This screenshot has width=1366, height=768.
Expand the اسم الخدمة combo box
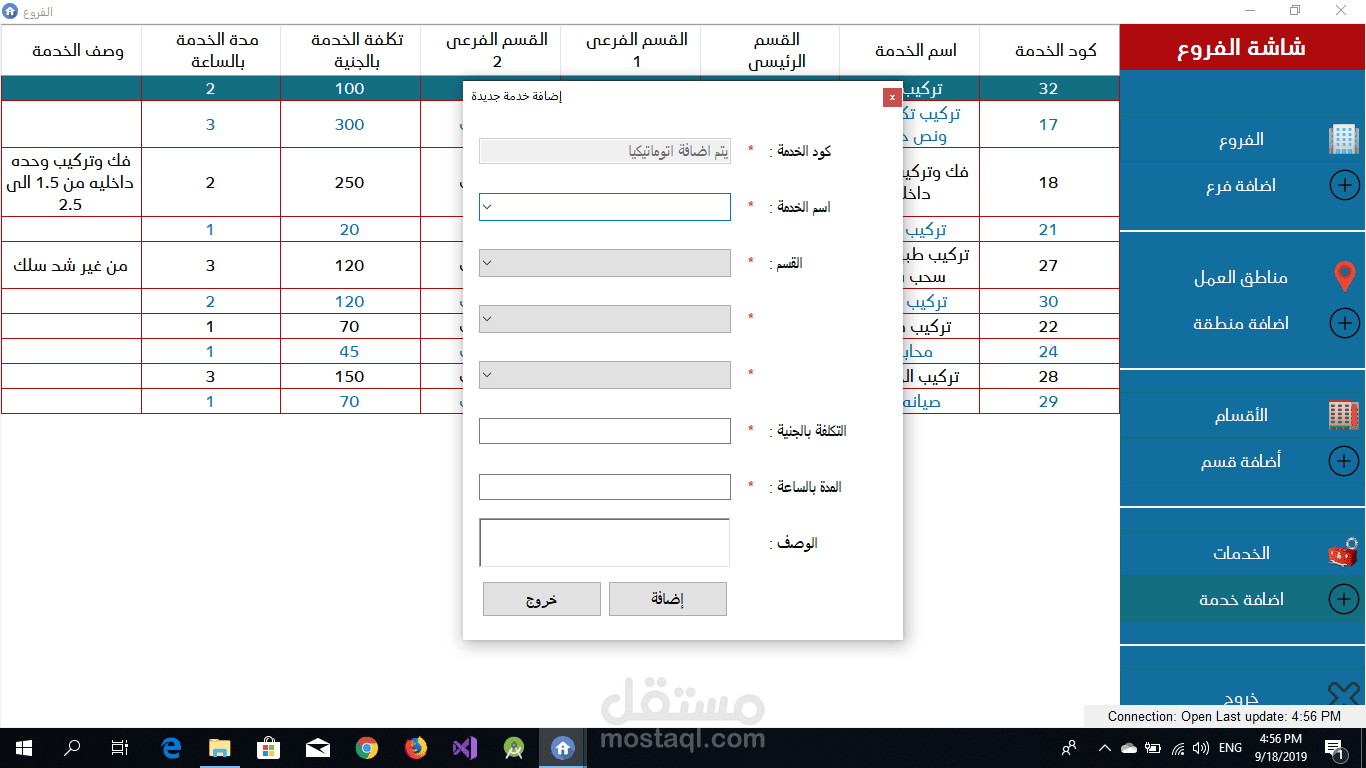[x=487, y=207]
